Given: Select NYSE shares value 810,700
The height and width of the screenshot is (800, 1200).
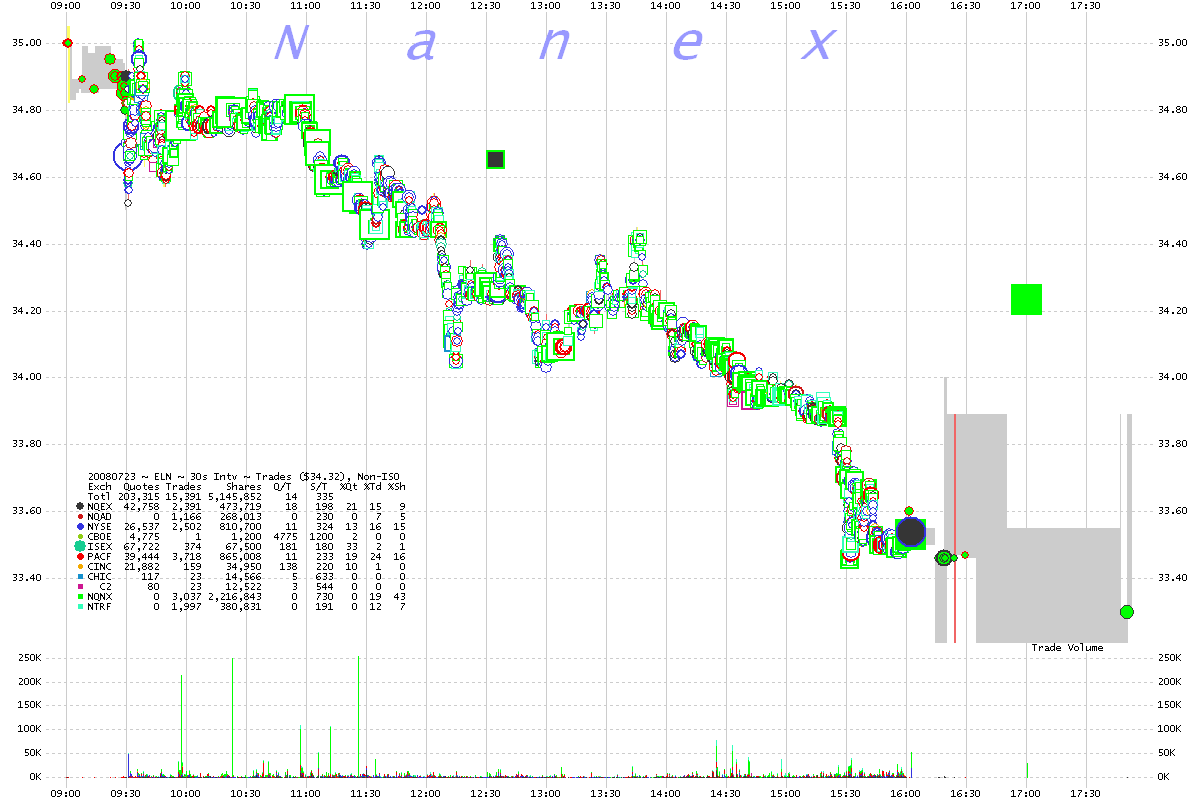Looking at the screenshot, I should pyautogui.click(x=241, y=526).
